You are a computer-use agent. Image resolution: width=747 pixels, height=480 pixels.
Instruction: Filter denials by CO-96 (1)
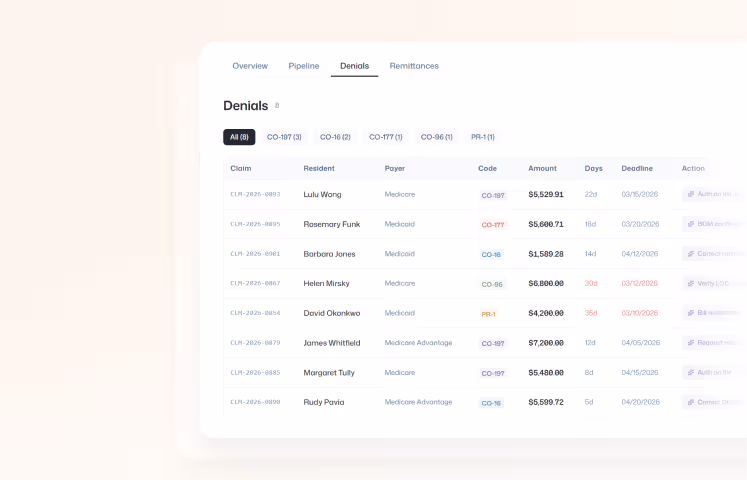pos(436,137)
